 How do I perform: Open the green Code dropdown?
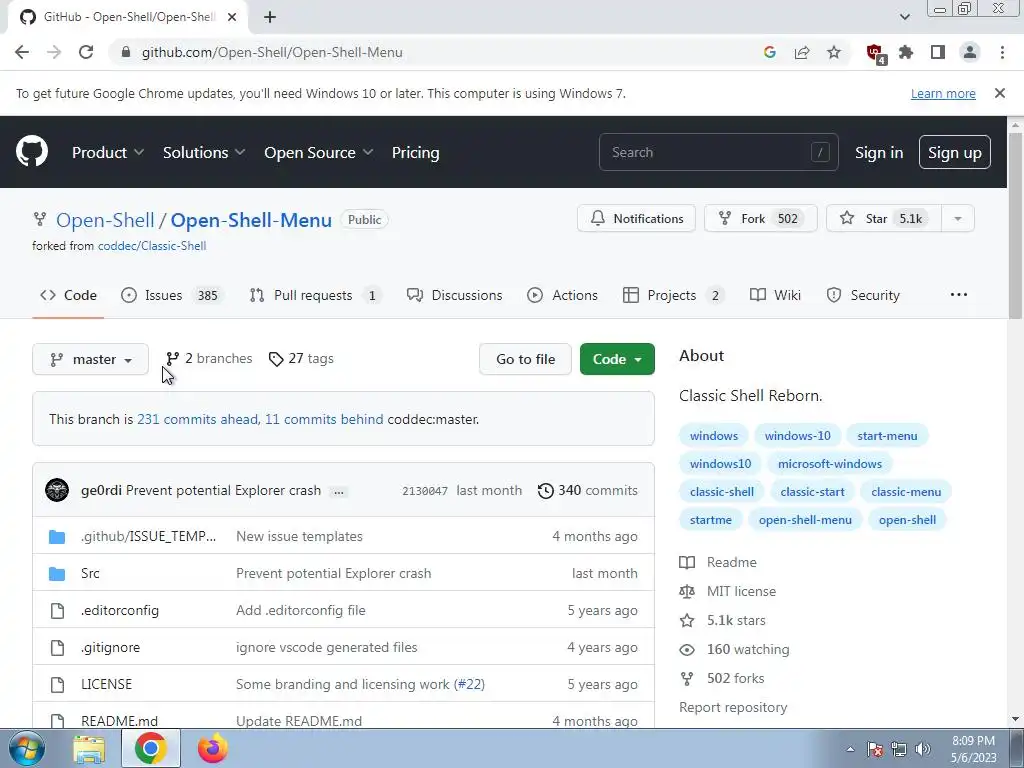point(617,359)
